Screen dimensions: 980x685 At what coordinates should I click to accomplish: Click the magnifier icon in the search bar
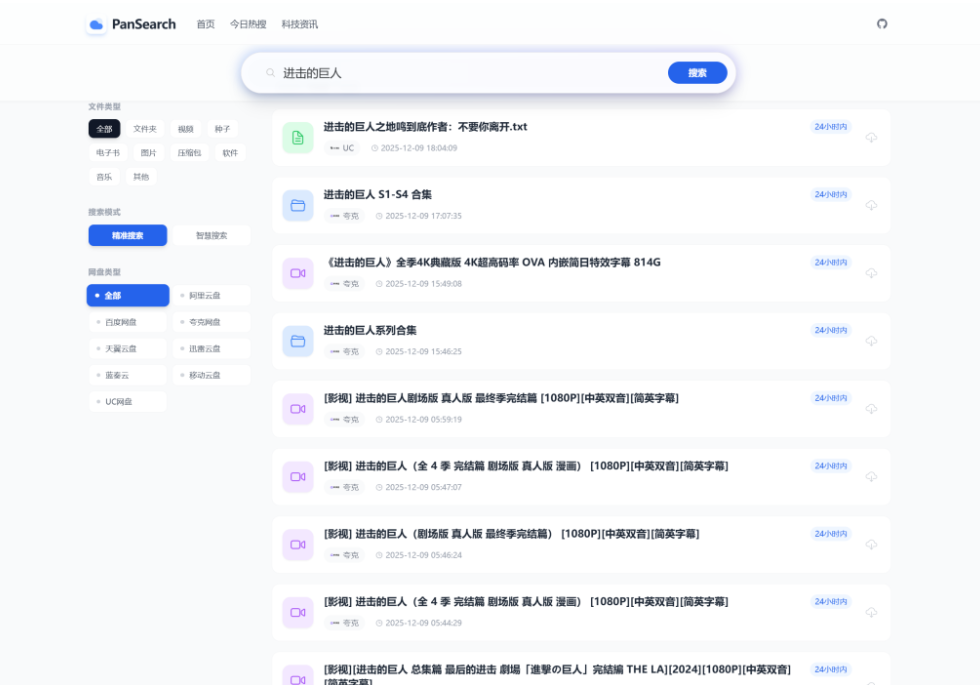pos(269,73)
